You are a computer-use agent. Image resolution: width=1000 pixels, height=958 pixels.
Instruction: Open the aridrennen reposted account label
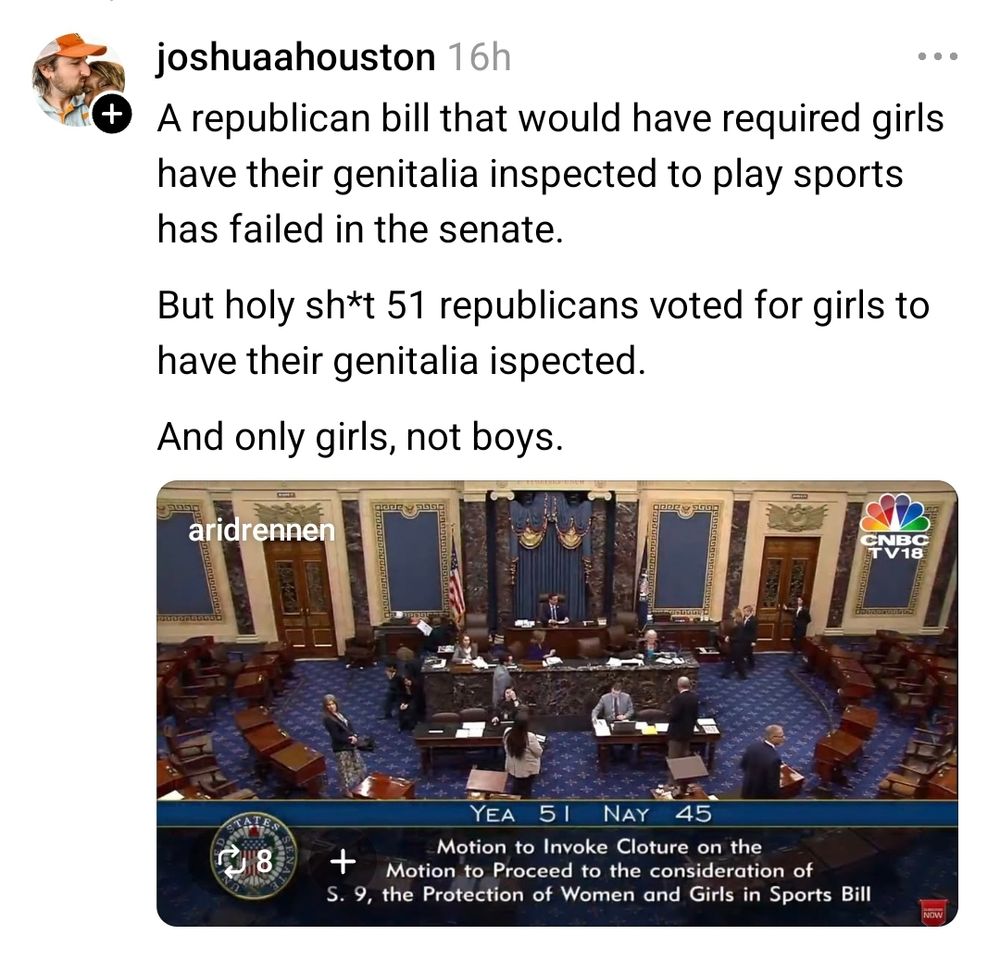coord(261,530)
